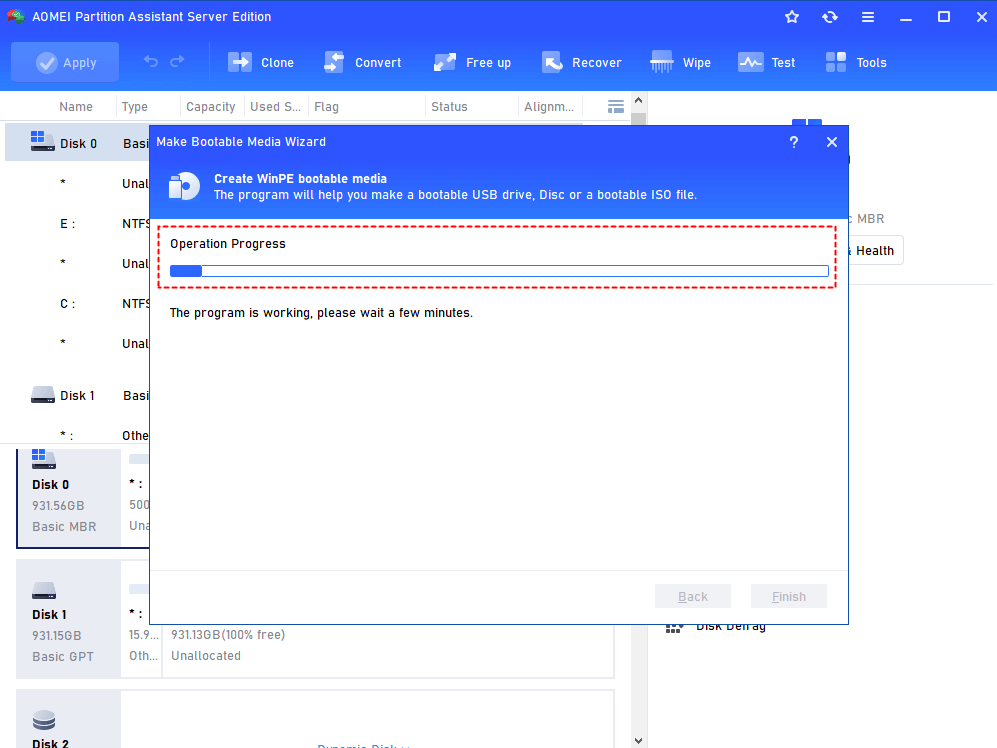The width and height of the screenshot is (997, 748).
Task: Click 'The program is working' status text
Action: point(321,313)
